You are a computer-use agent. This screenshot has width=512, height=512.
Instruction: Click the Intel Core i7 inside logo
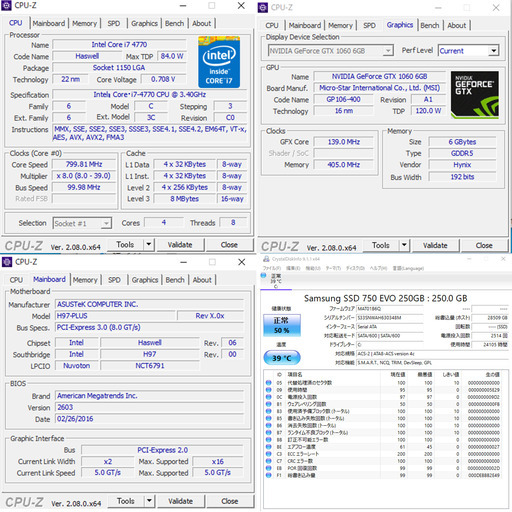point(219,62)
